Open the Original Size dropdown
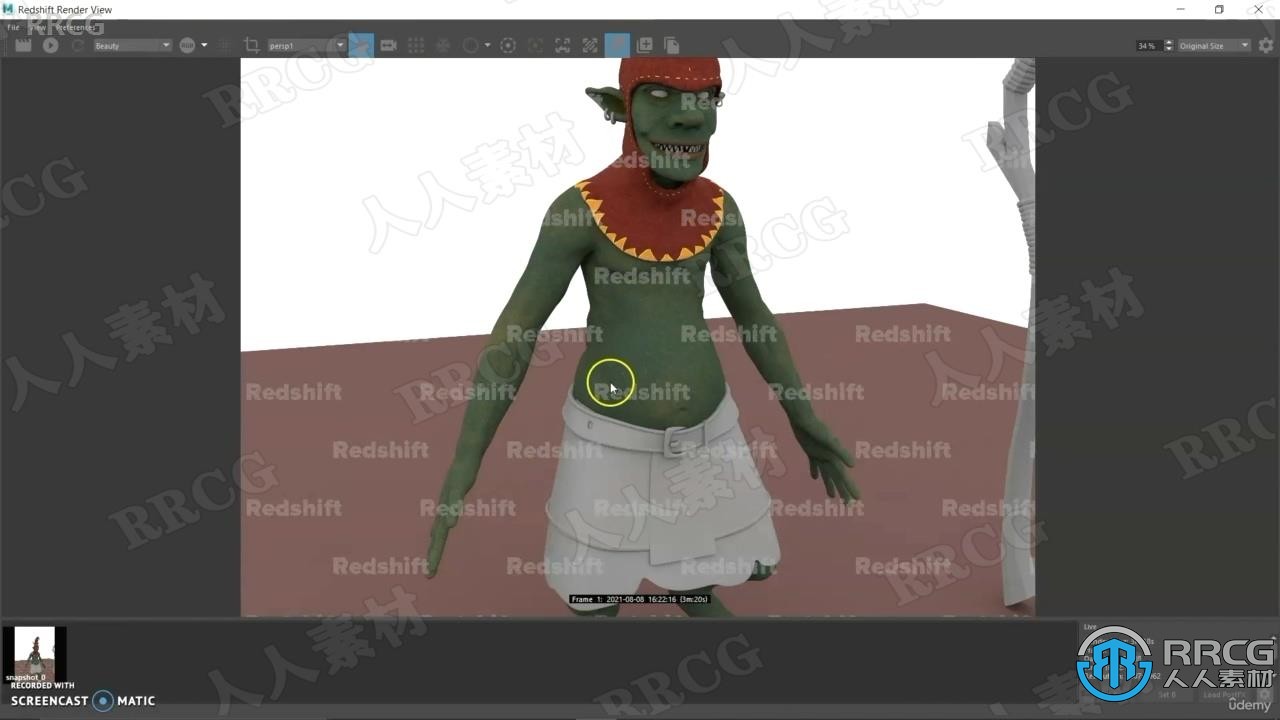The image size is (1280, 720). [1214, 45]
